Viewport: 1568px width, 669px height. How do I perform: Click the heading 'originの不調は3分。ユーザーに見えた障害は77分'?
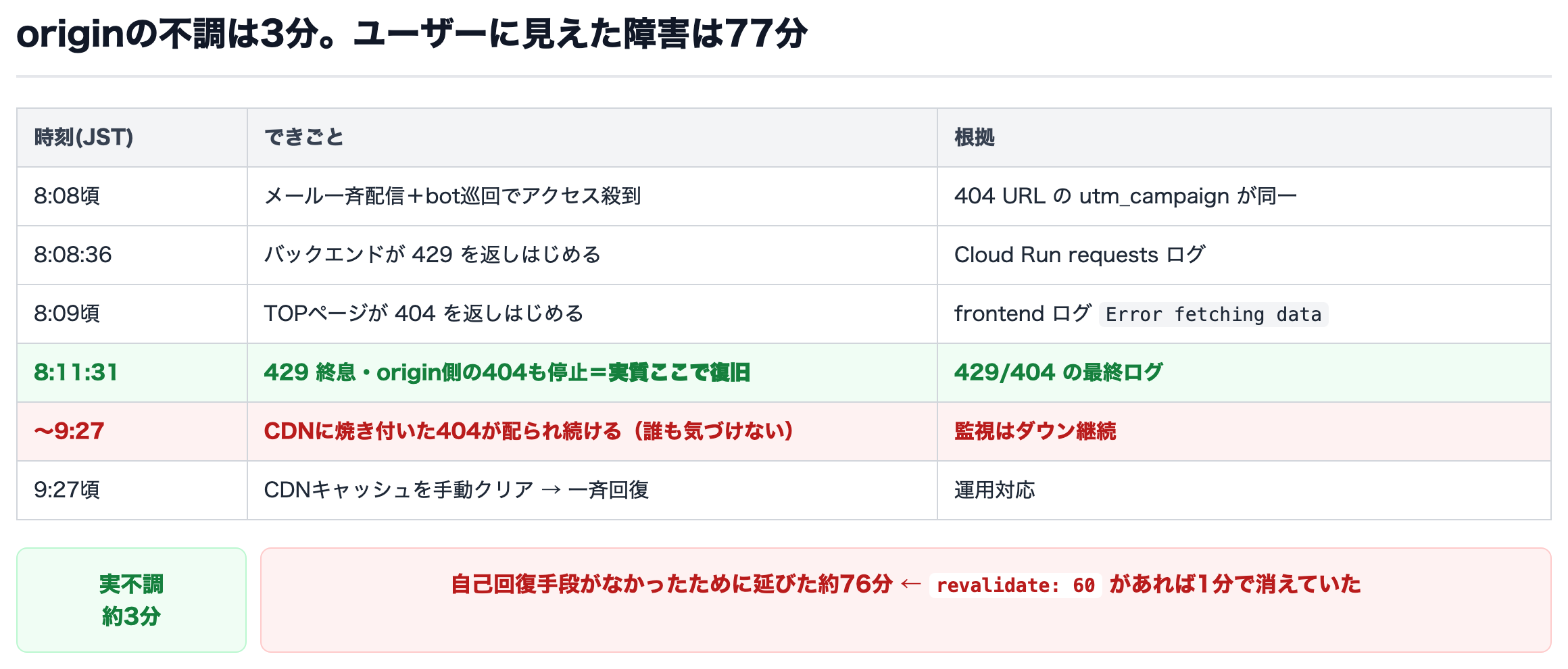coord(412,34)
